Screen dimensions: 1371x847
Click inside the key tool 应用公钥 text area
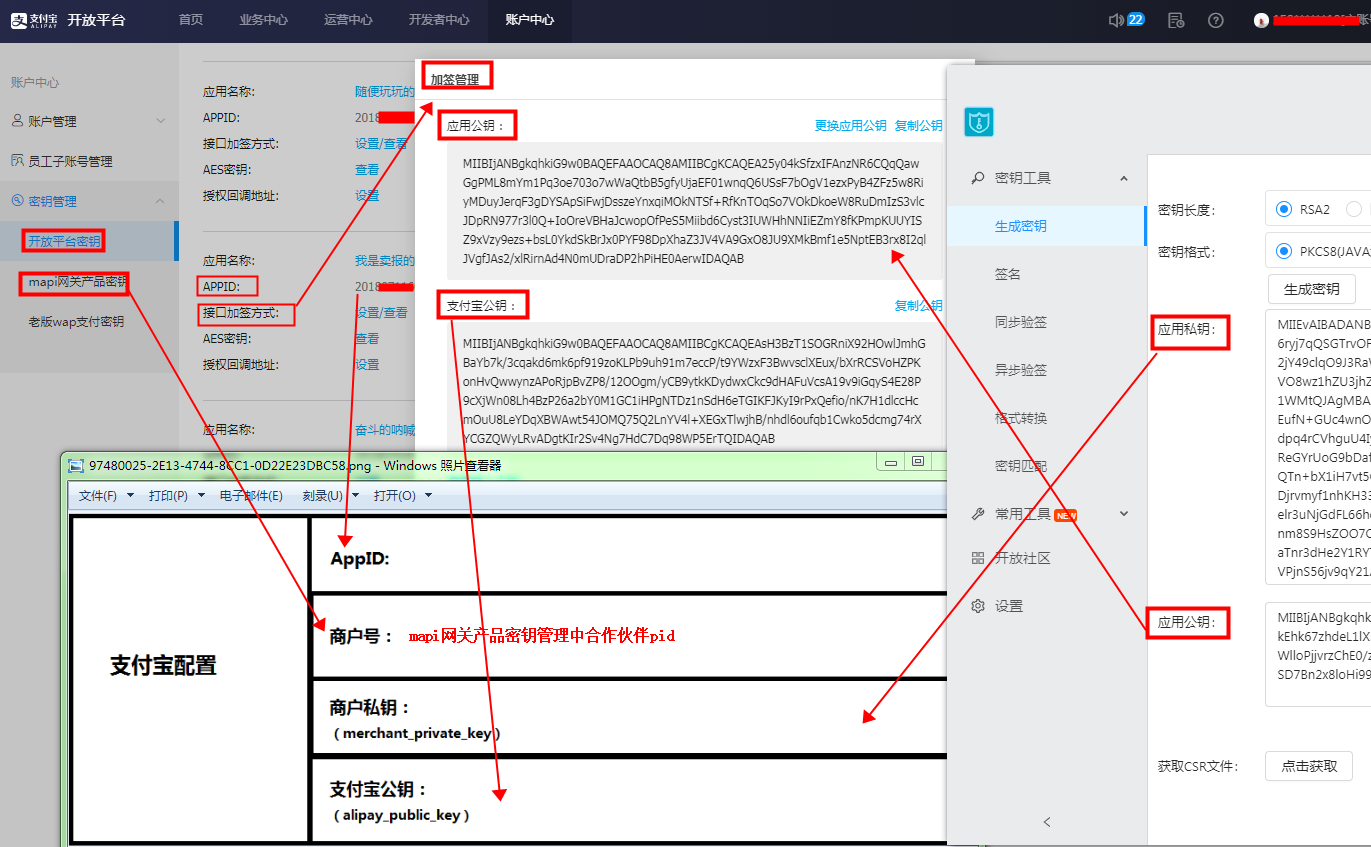click(x=1318, y=654)
